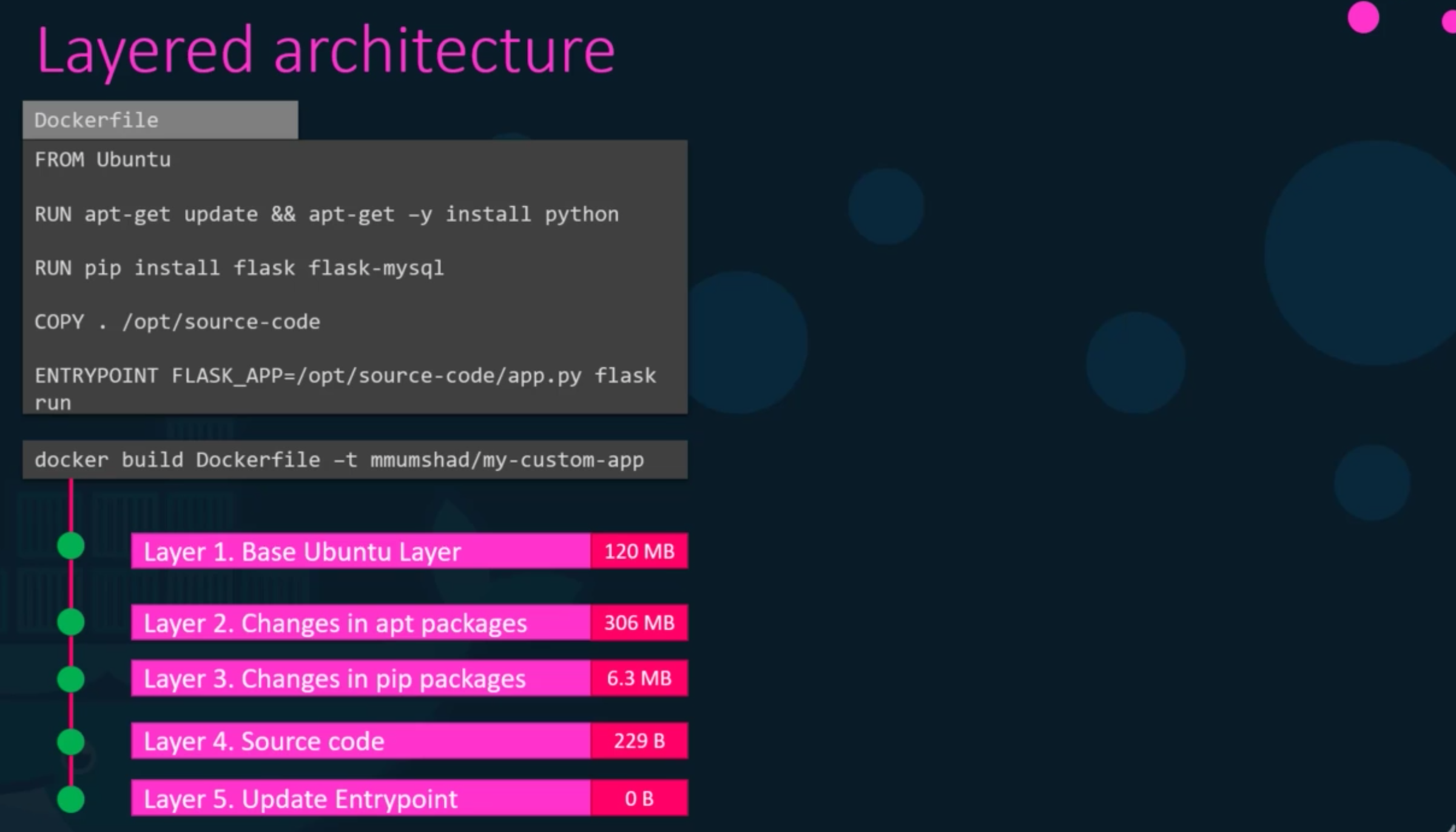Click the green dot beside Layer 2
1456x832 pixels.
tap(71, 622)
